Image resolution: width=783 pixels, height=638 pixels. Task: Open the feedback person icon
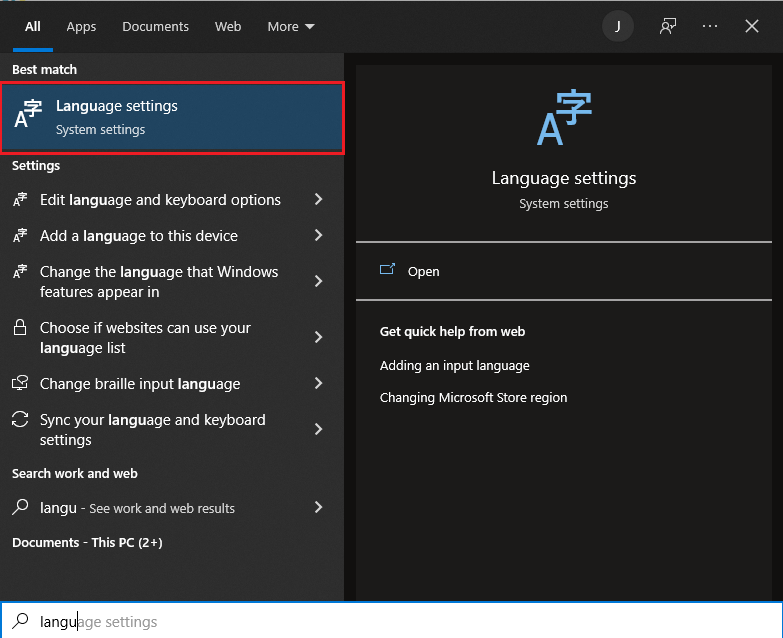pyautogui.click(x=668, y=26)
